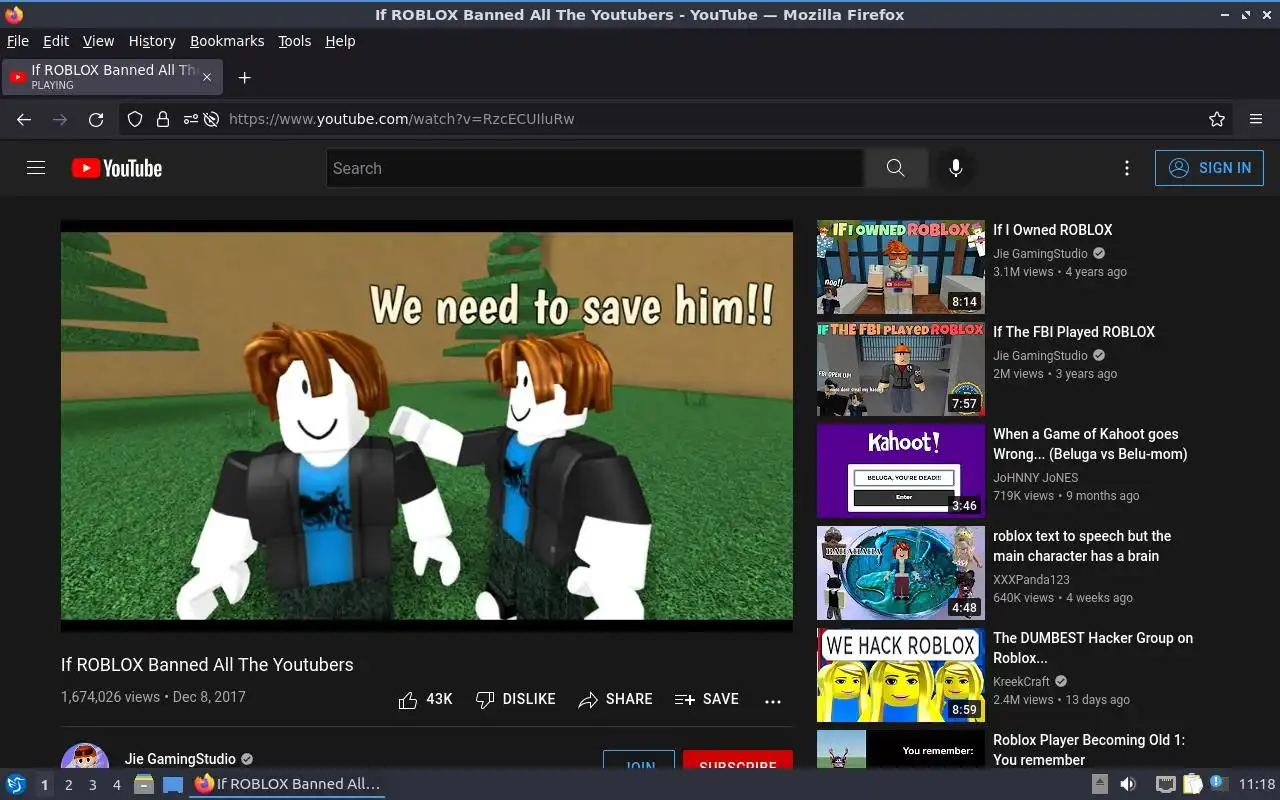Open the View menu

point(98,41)
